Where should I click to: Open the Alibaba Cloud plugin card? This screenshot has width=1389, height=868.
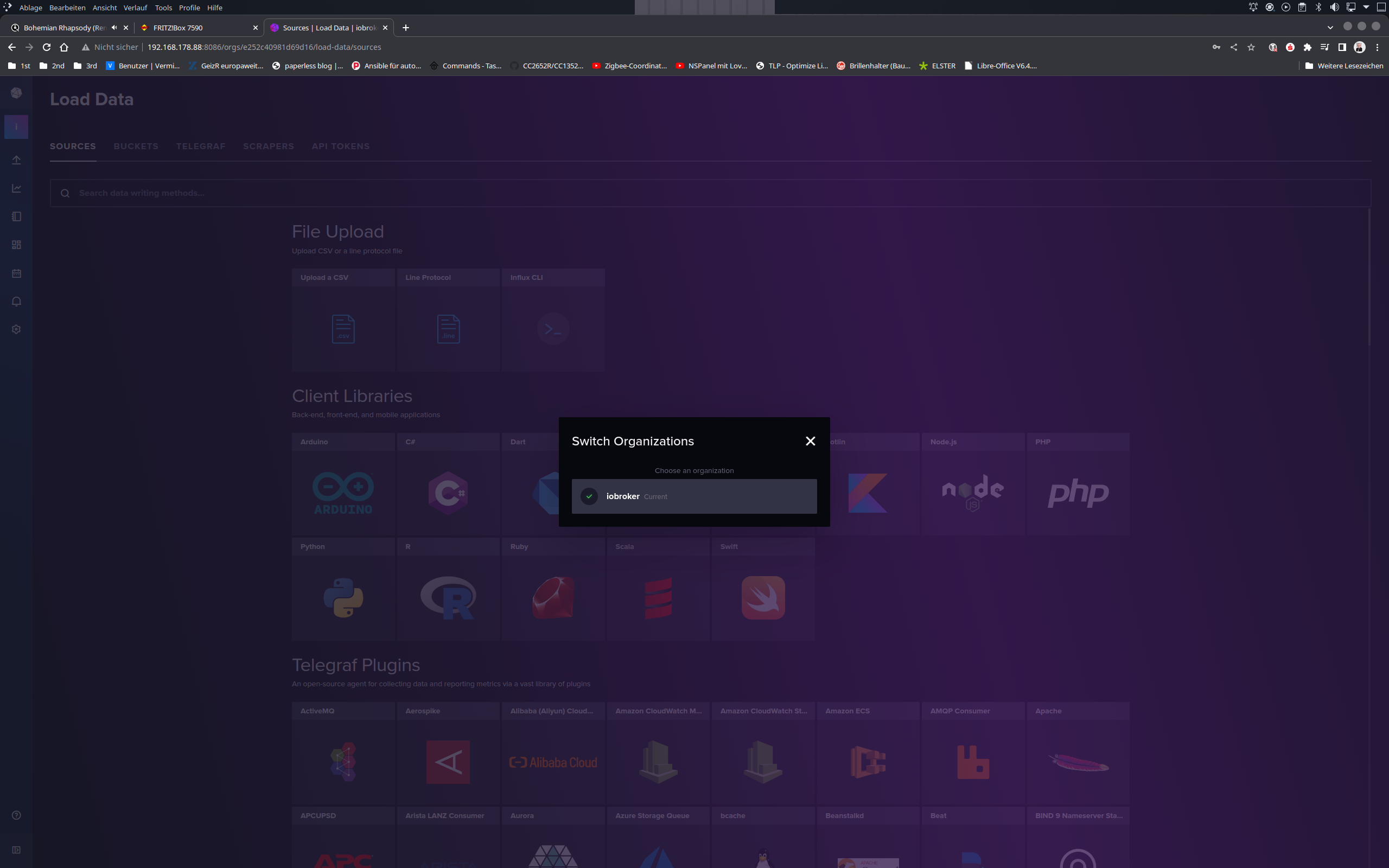[x=553, y=753]
